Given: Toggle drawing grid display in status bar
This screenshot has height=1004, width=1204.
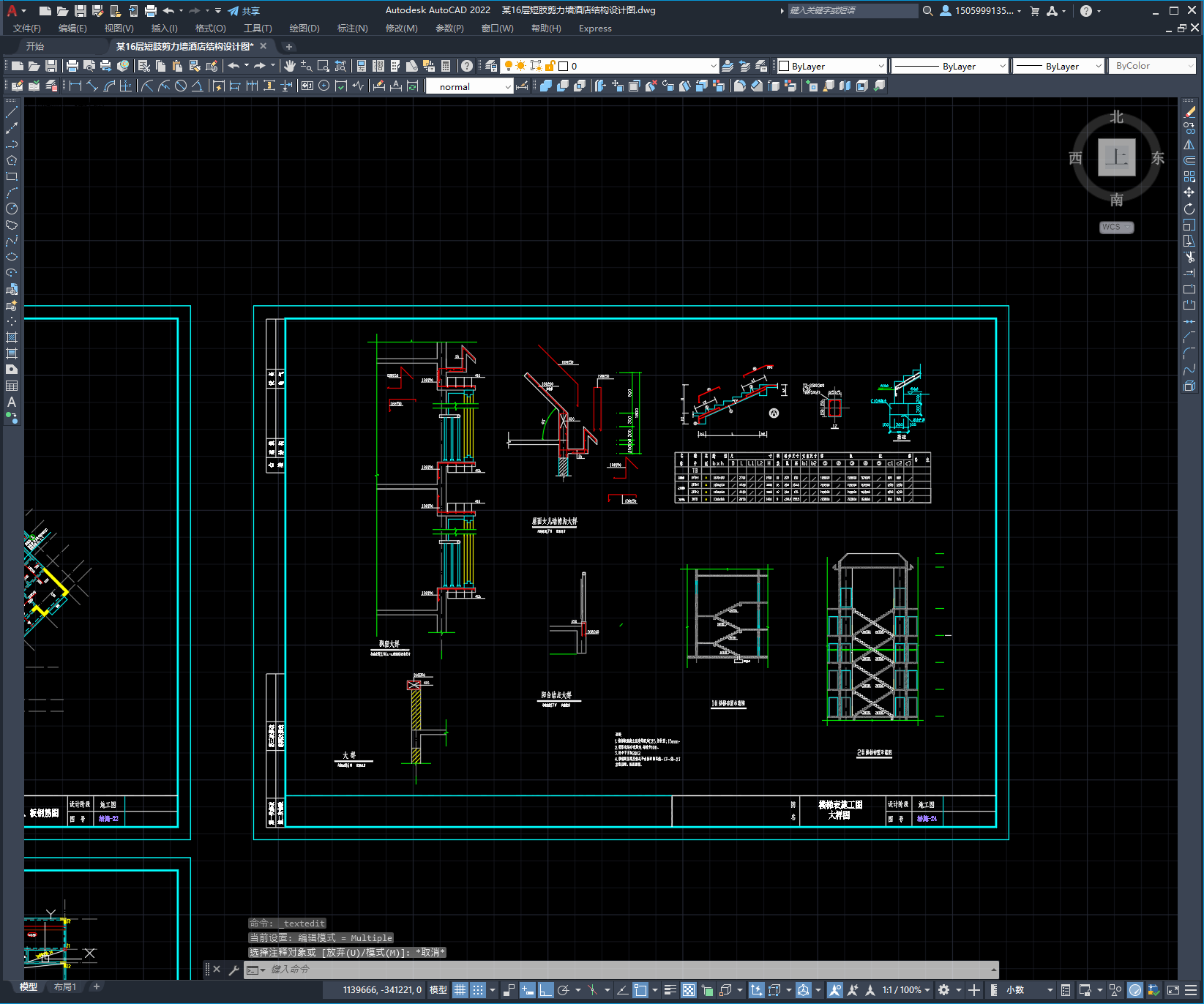Looking at the screenshot, I should click(x=460, y=990).
